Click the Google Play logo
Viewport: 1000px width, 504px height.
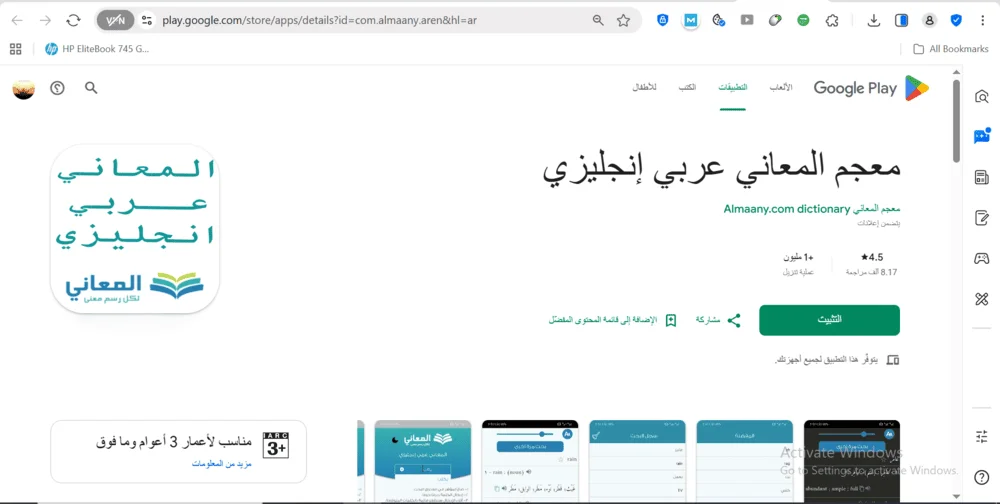point(871,88)
